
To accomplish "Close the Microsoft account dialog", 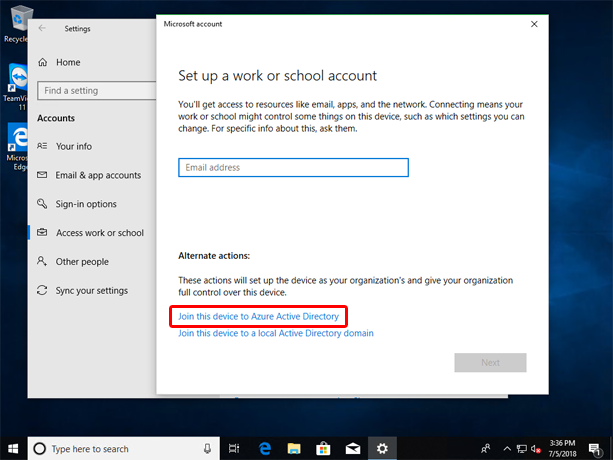I will tap(534, 24).
